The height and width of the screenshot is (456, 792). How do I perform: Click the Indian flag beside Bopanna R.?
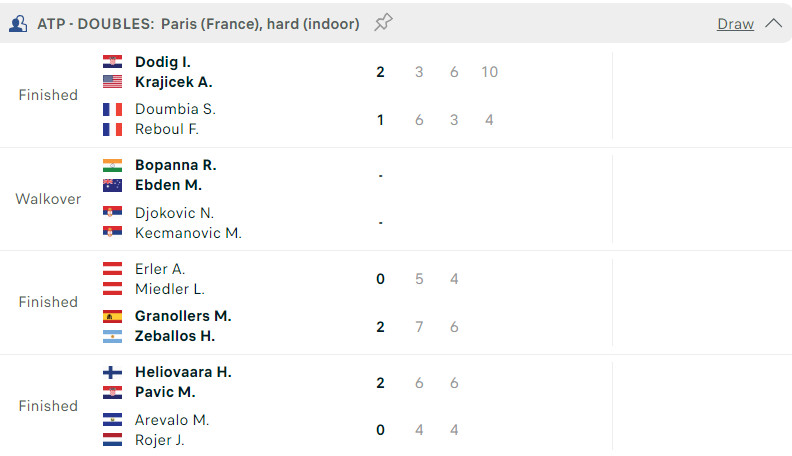pyautogui.click(x=112, y=165)
